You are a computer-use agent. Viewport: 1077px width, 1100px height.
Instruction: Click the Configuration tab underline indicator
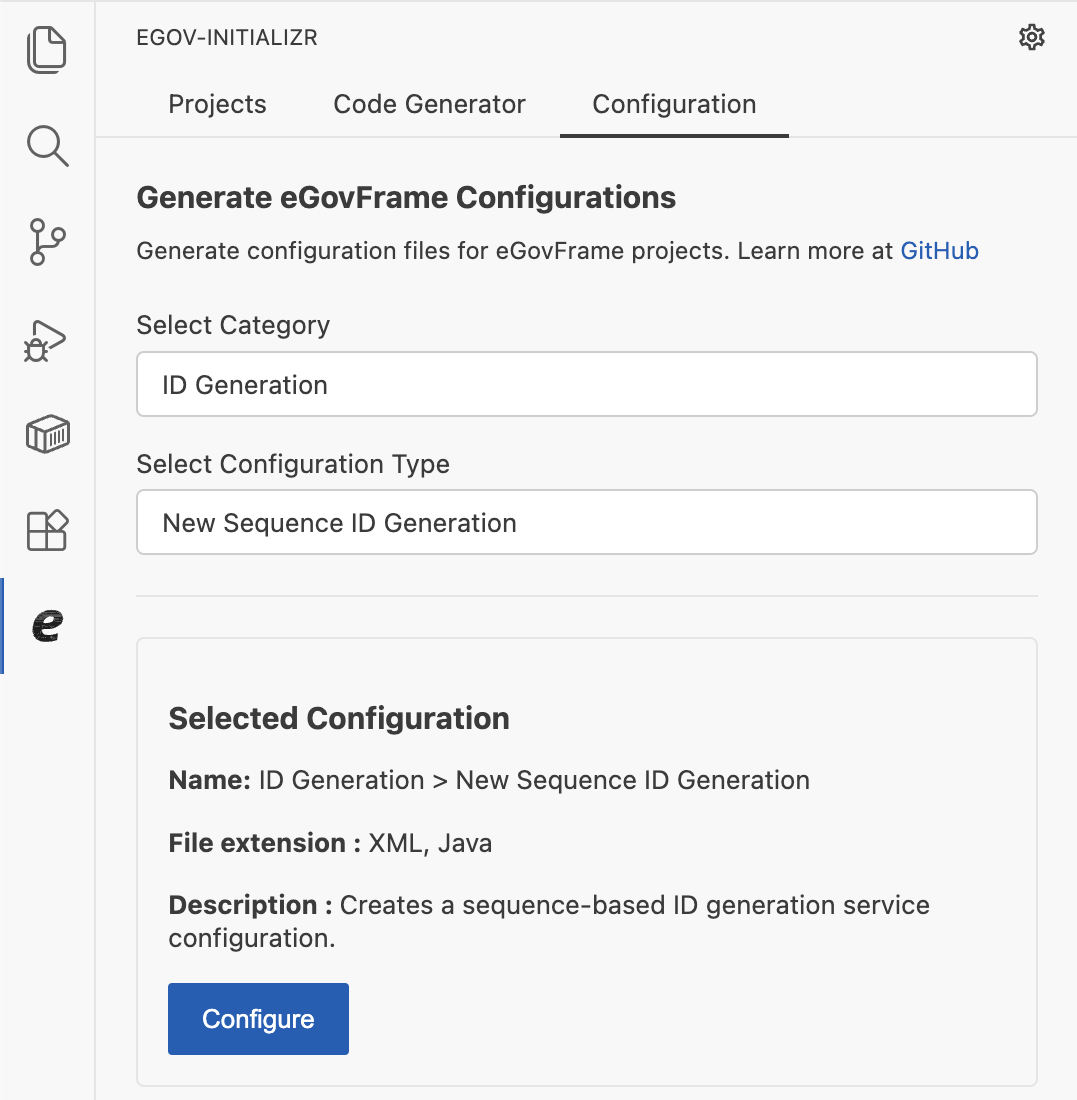coord(673,131)
